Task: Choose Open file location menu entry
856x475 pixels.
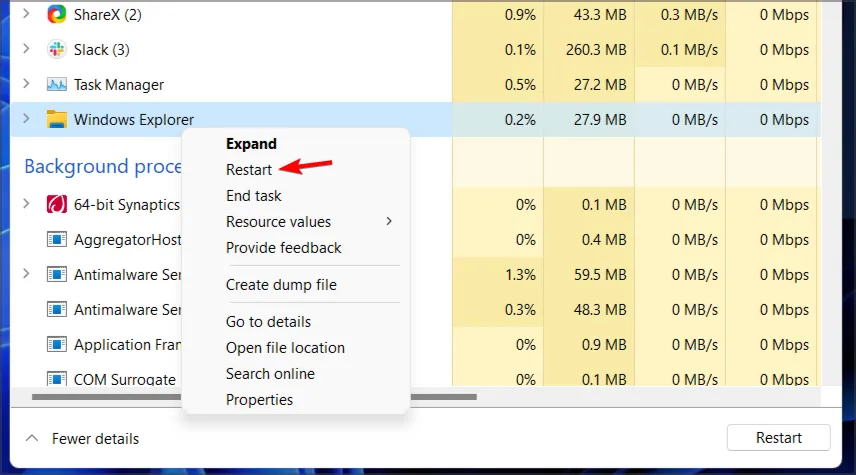Action: coord(285,348)
